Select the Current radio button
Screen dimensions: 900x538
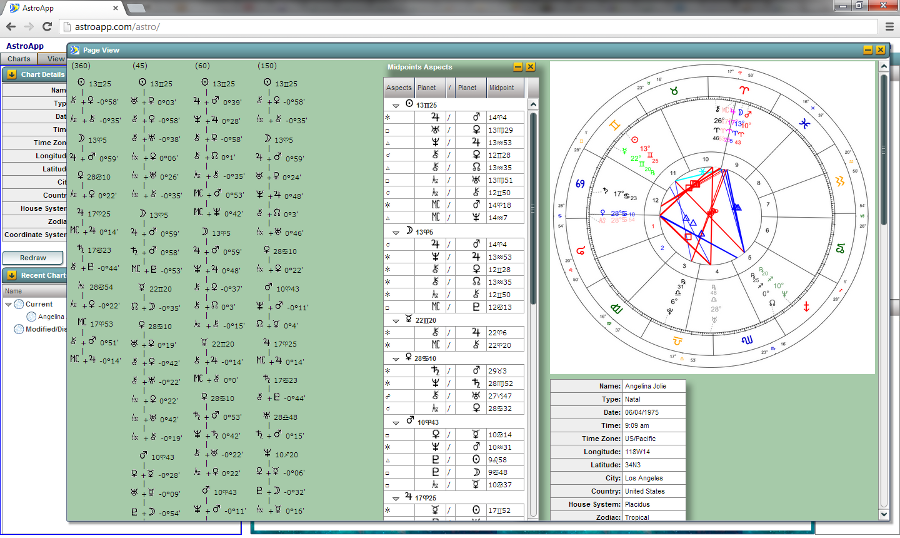[19, 304]
